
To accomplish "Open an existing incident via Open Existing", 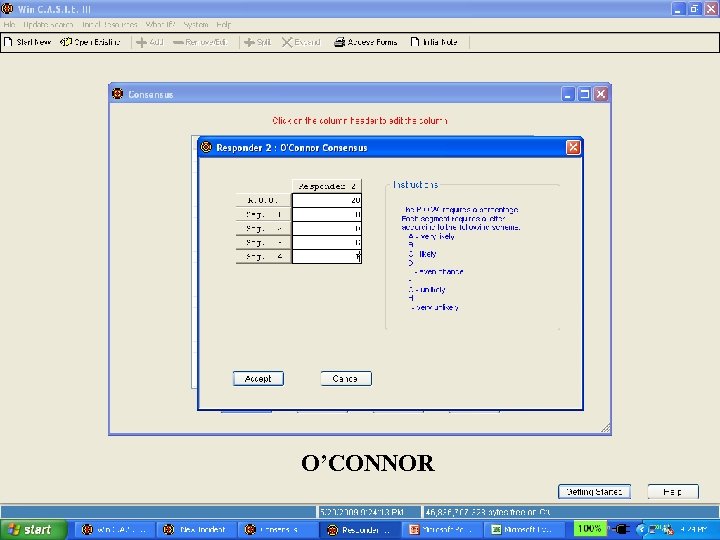I will pos(90,42).
